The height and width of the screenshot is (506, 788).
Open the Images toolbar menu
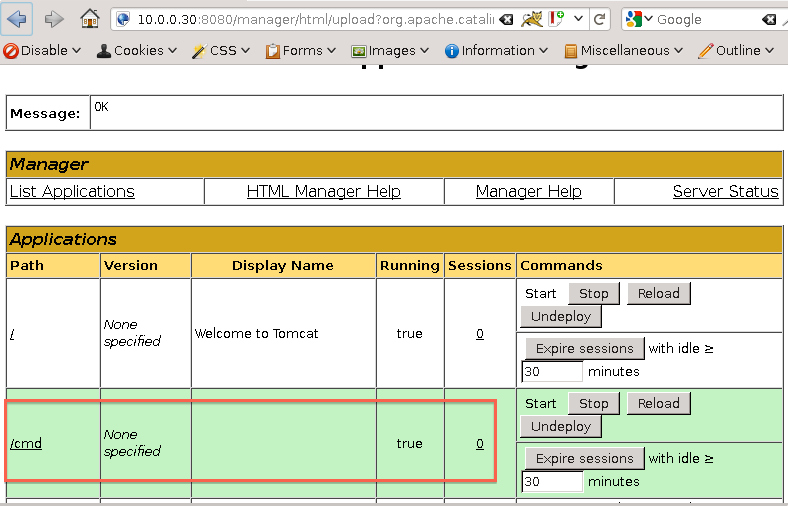pos(390,50)
